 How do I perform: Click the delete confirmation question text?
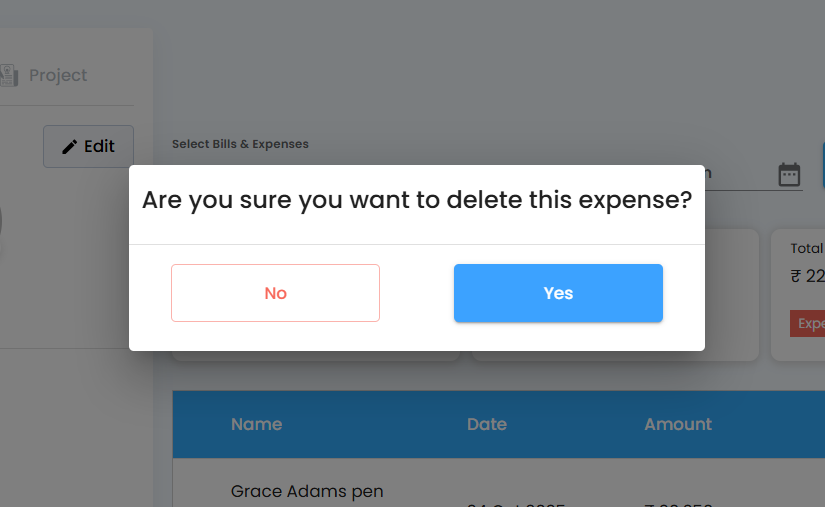pyautogui.click(x=417, y=200)
